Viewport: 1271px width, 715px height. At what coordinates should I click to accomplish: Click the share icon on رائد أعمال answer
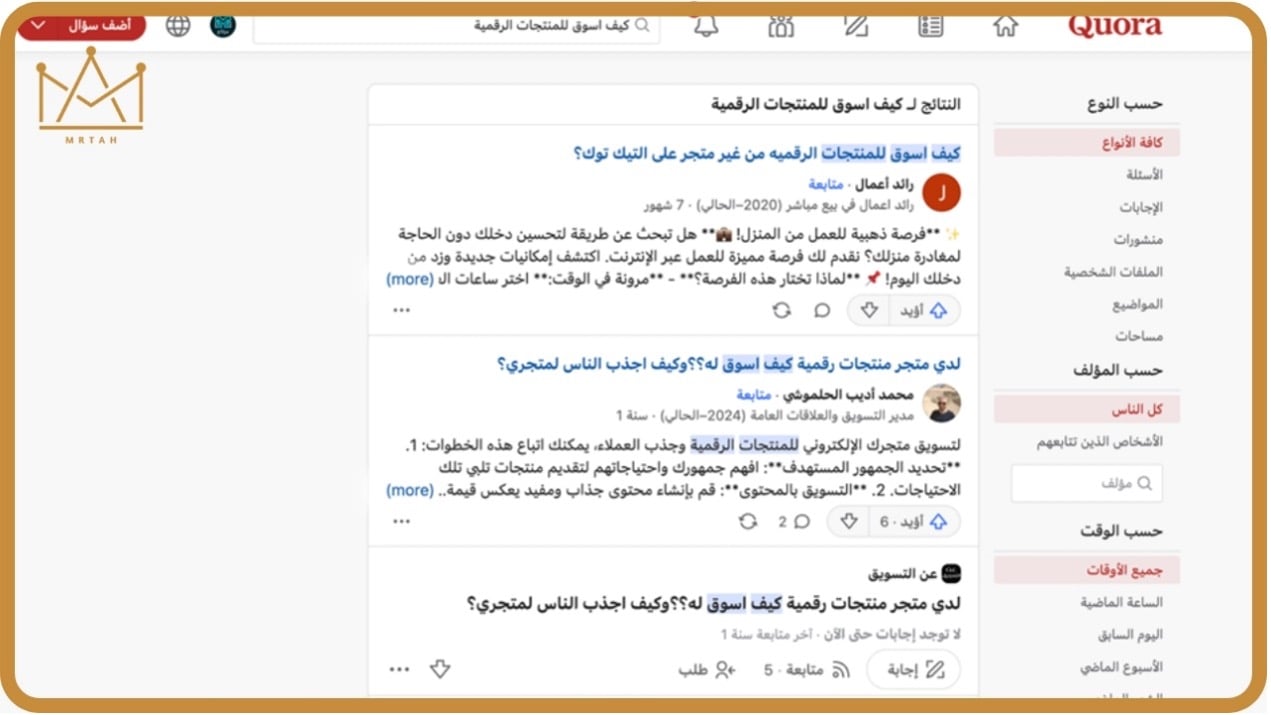coord(781,311)
